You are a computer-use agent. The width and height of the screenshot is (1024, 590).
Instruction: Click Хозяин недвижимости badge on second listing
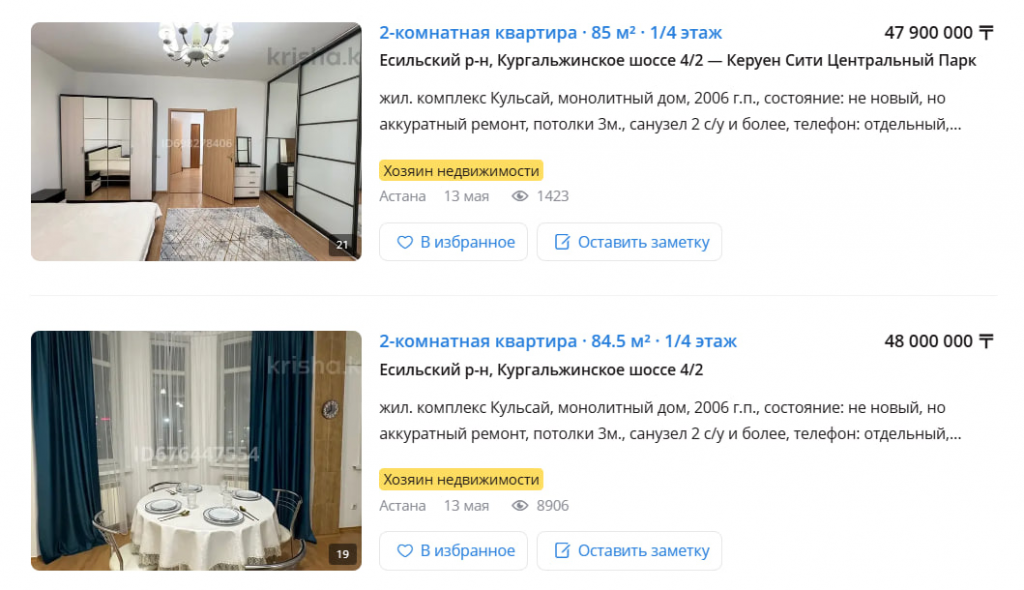tap(461, 480)
